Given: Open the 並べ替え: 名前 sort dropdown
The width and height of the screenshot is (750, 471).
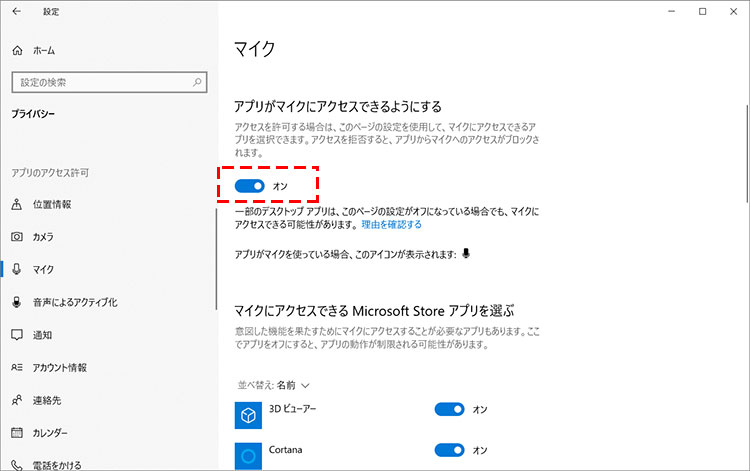Looking at the screenshot, I should click(274, 385).
